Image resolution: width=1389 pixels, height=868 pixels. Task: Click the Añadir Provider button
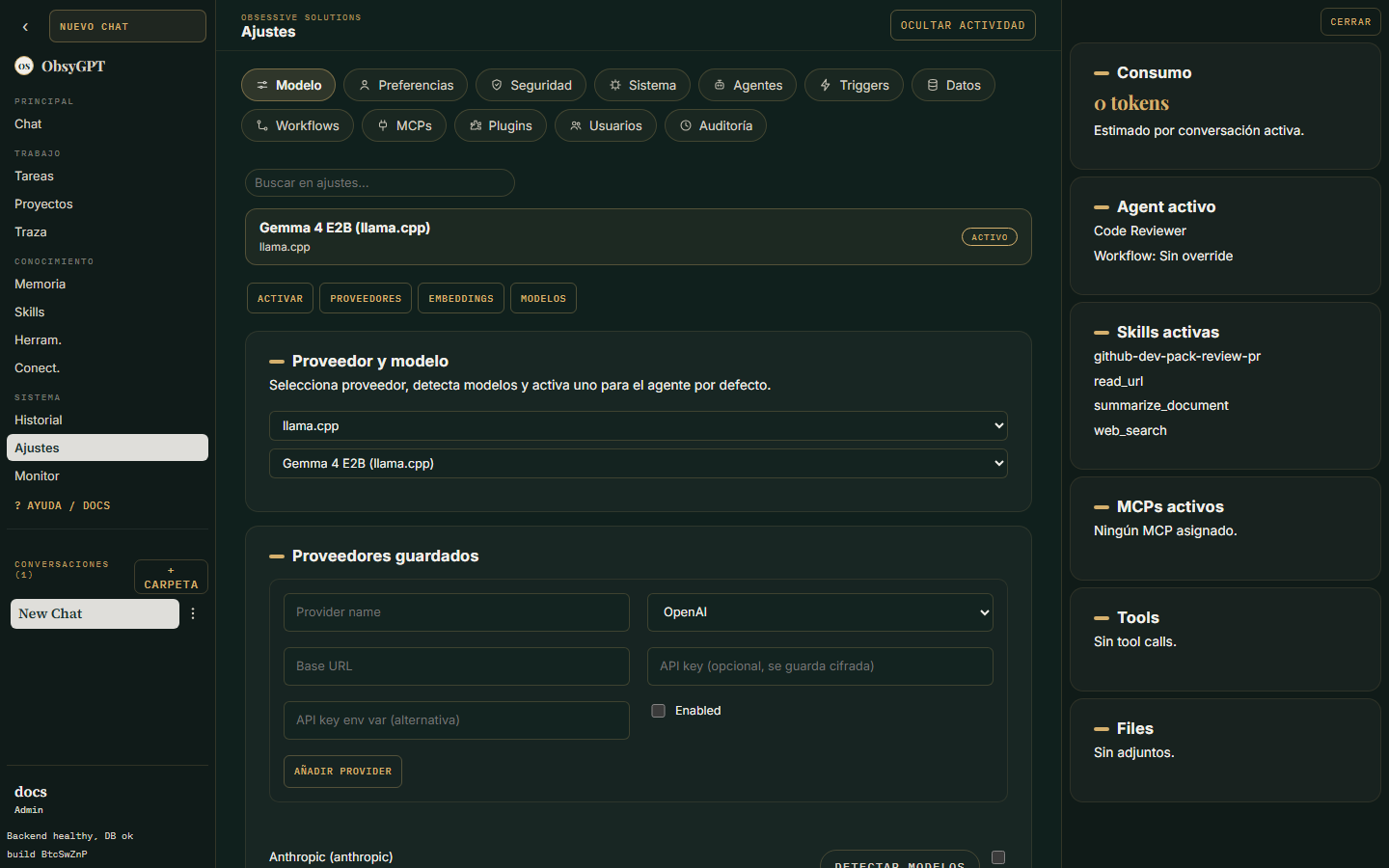click(x=342, y=772)
